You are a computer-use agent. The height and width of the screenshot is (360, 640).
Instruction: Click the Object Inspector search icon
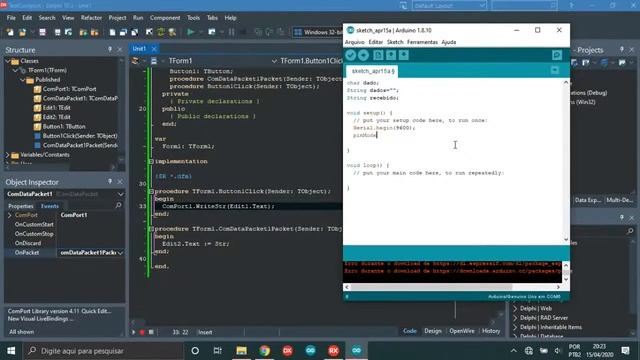pos(118,205)
